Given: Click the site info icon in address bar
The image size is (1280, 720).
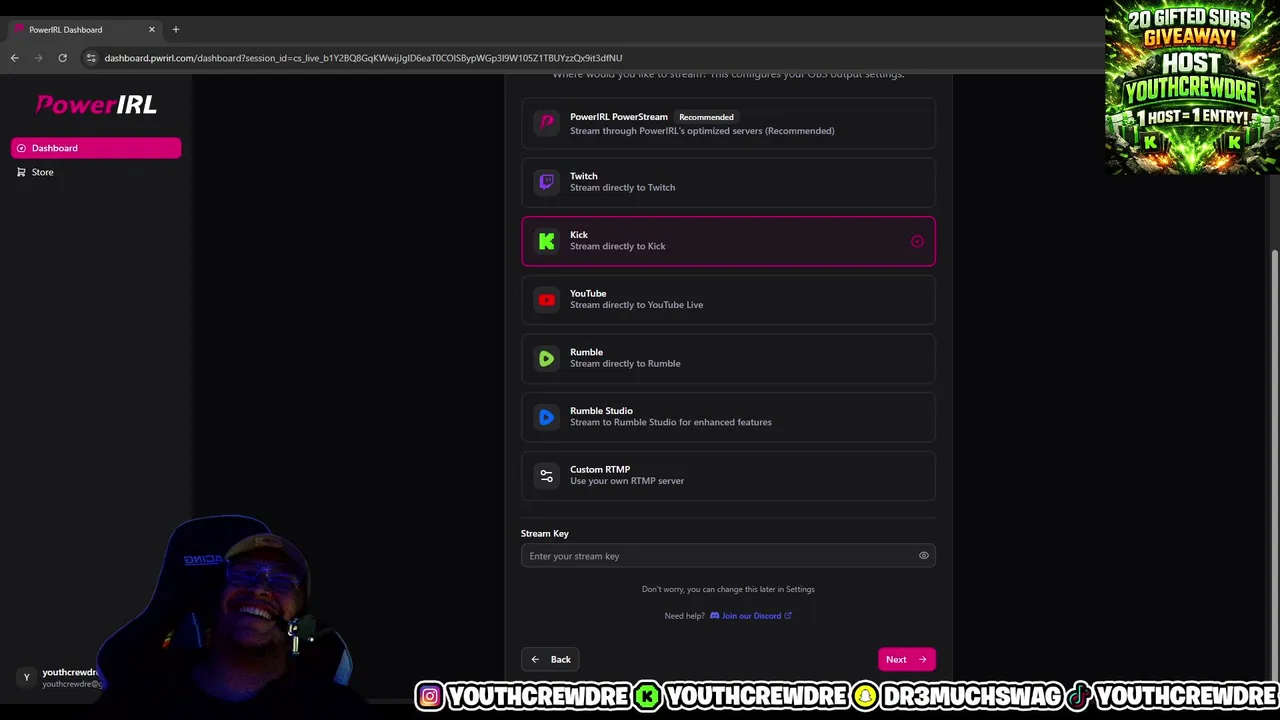Looking at the screenshot, I should pos(91,58).
